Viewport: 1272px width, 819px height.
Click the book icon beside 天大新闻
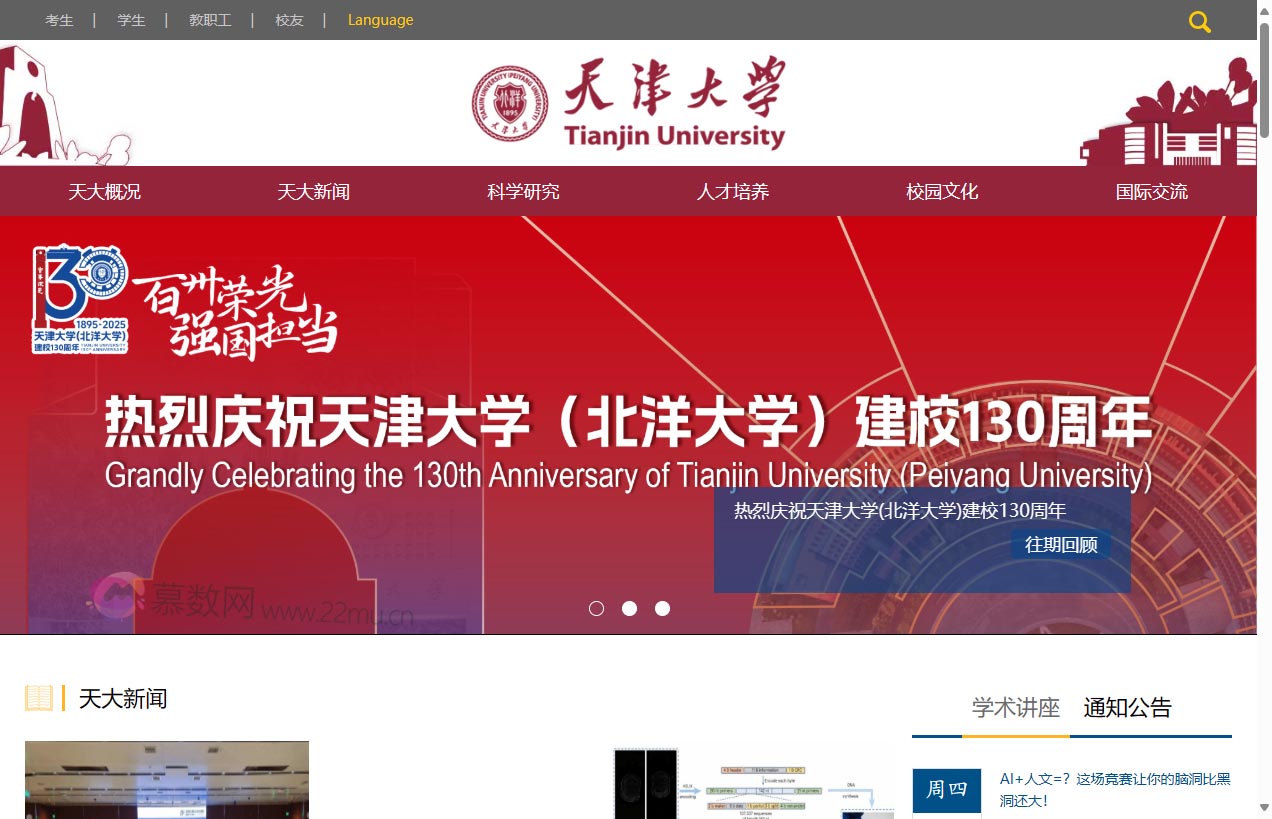click(x=41, y=699)
